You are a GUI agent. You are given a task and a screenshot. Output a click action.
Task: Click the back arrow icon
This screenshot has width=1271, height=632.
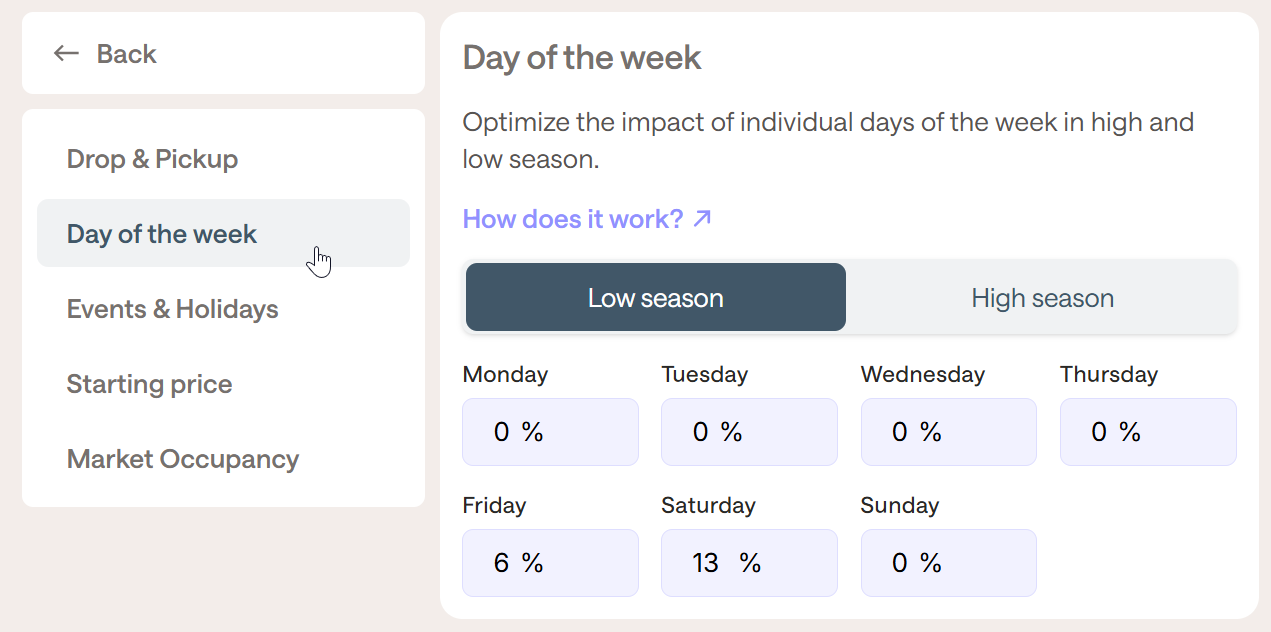[66, 54]
